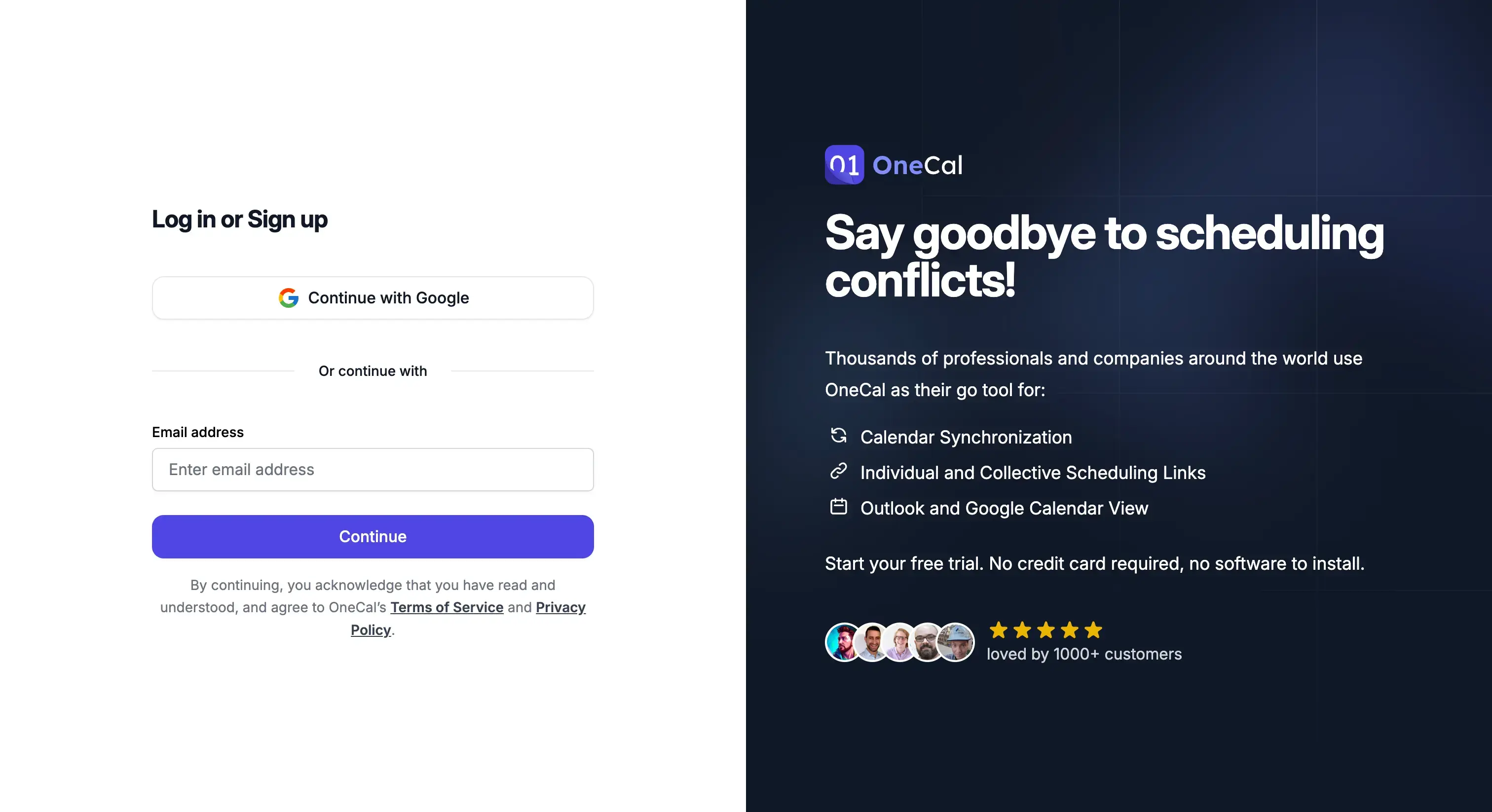The width and height of the screenshot is (1492, 812).
Task: Click the second customer avatar photo
Action: click(x=871, y=642)
